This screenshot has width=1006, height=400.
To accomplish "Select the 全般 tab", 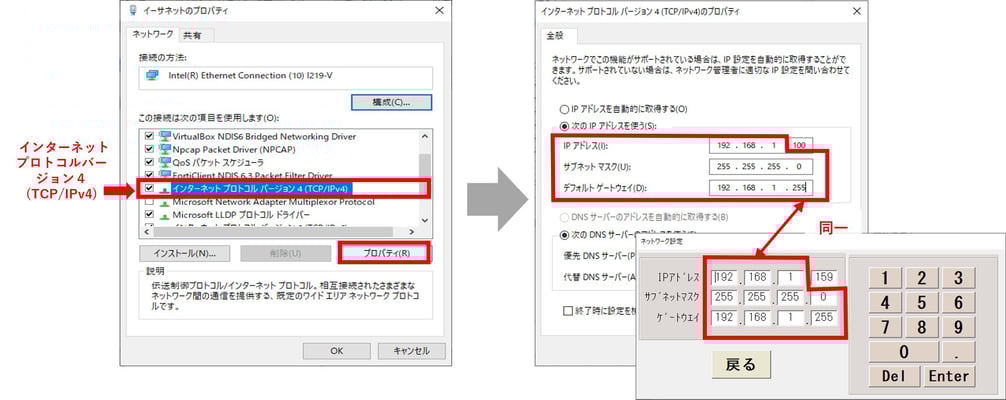I will (554, 36).
